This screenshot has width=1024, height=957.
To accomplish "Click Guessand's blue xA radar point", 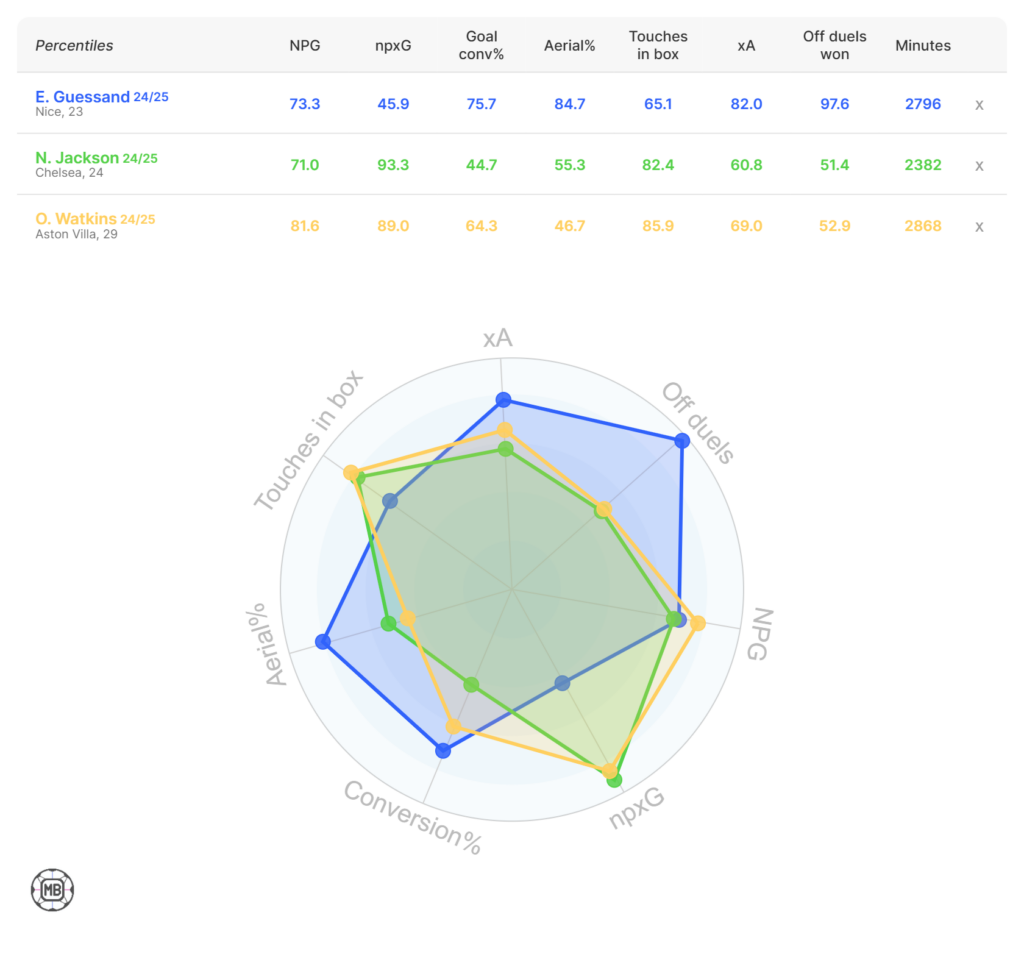I will 503,401.
